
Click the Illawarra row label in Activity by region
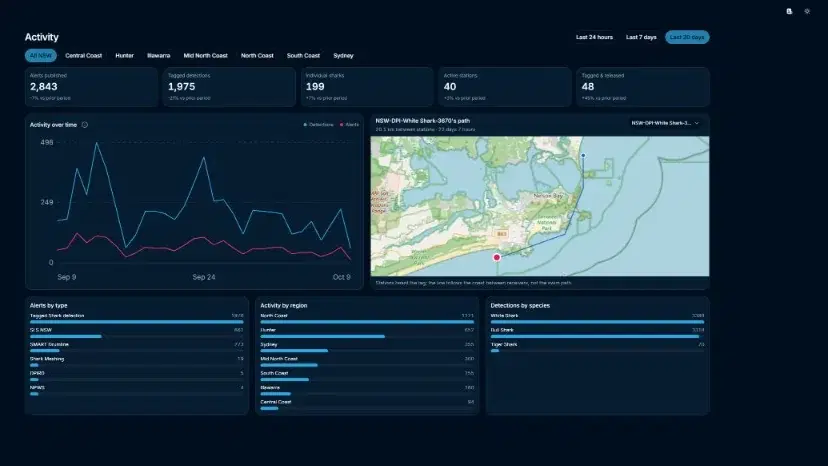click(x=270, y=387)
